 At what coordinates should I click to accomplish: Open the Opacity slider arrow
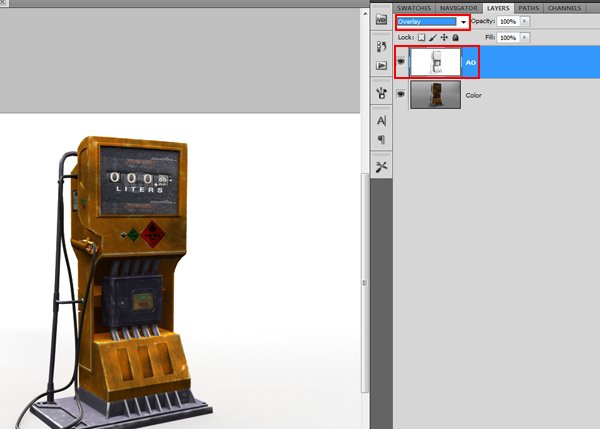524,21
